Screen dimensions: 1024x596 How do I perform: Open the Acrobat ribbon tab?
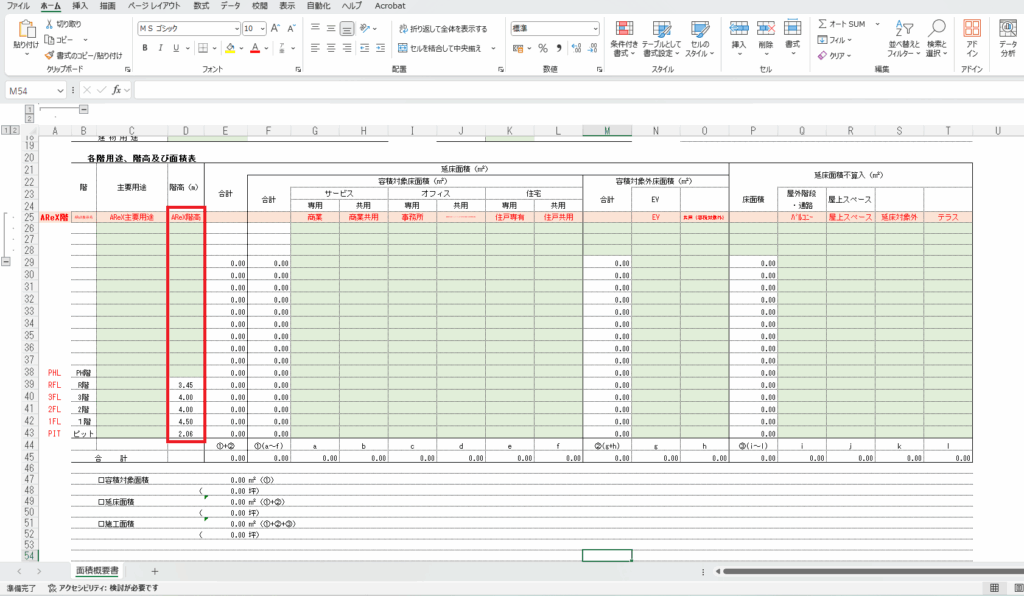tap(390, 6)
